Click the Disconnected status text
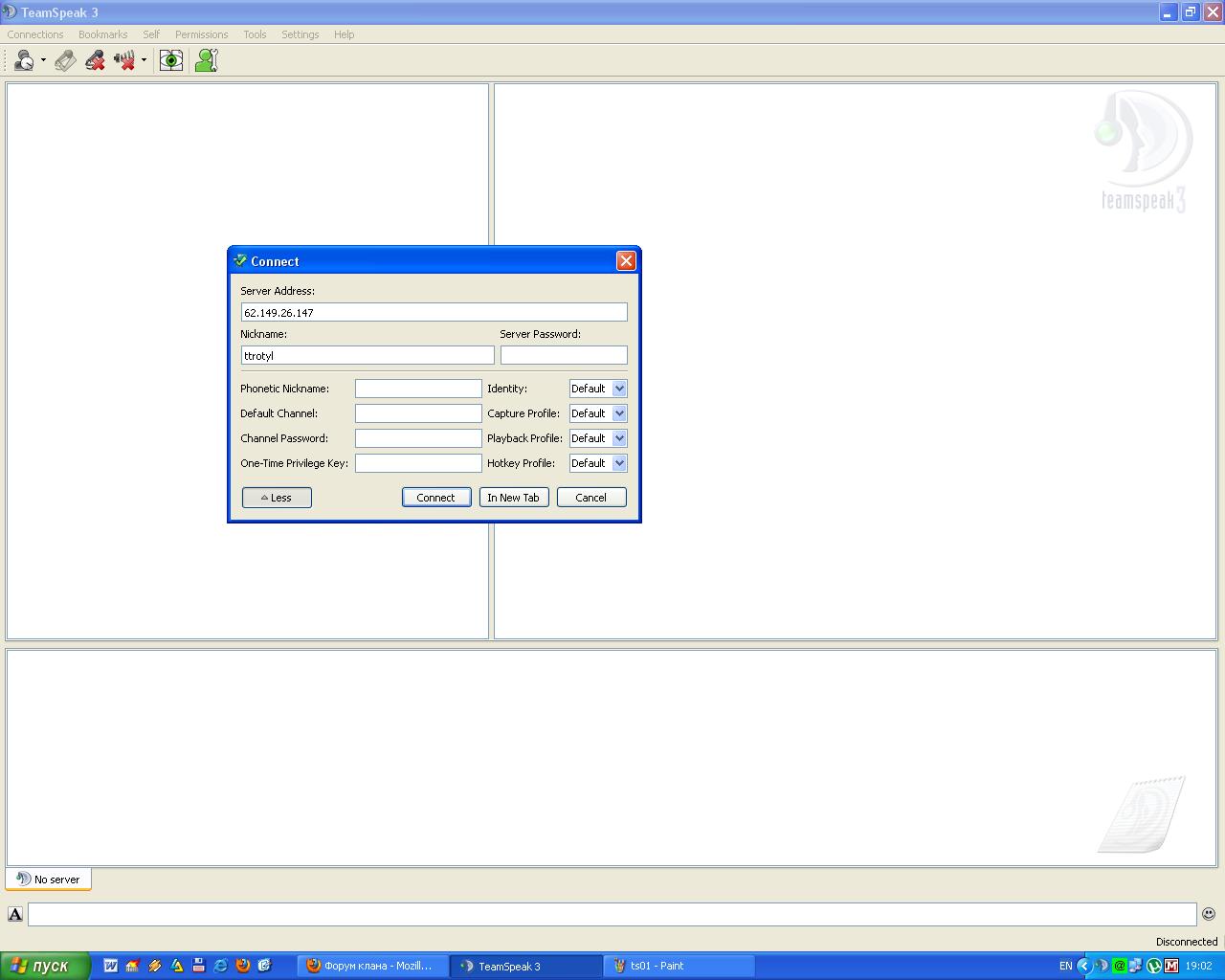Viewport: 1225px width, 980px height. coord(1187,942)
